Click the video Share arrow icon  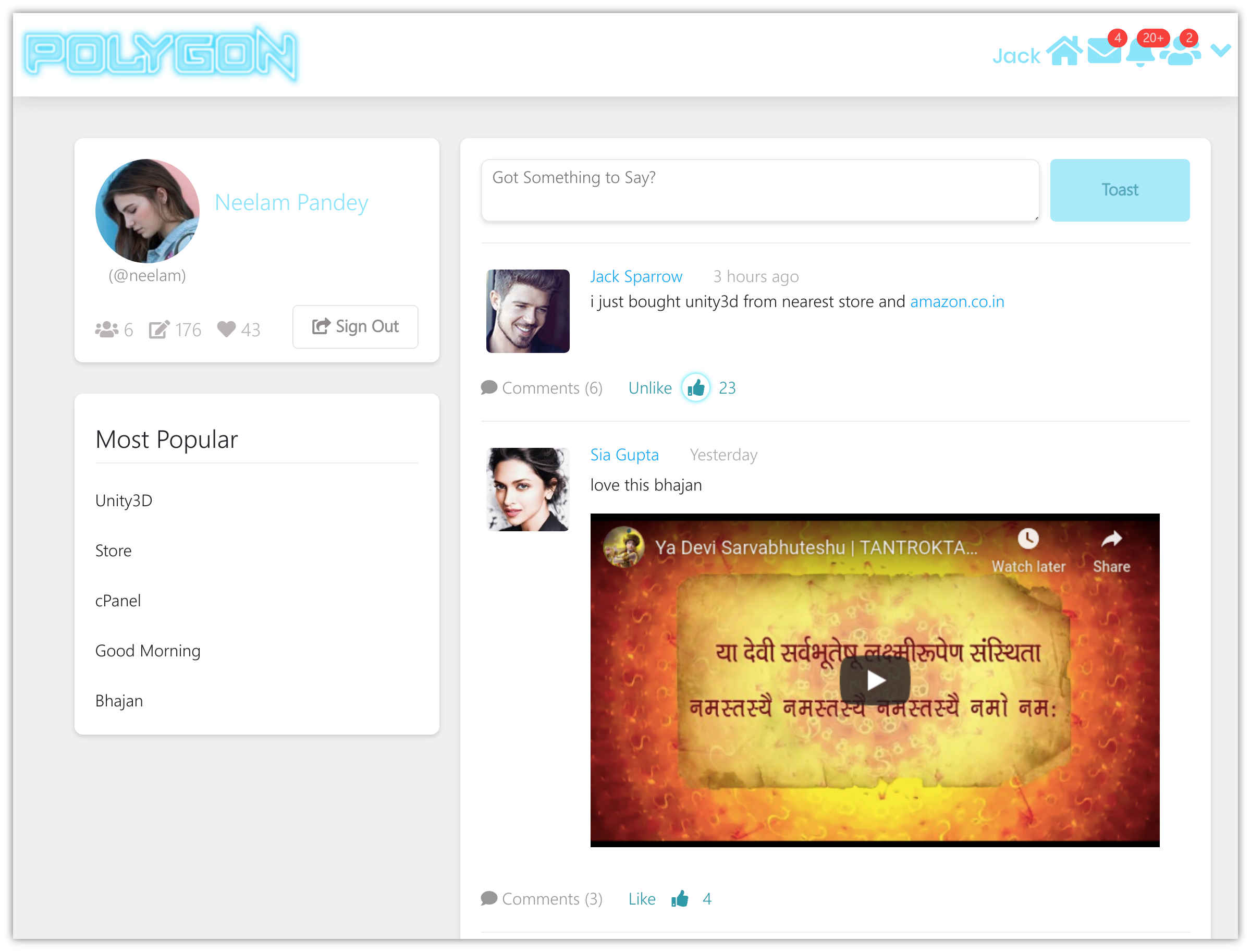1111,539
